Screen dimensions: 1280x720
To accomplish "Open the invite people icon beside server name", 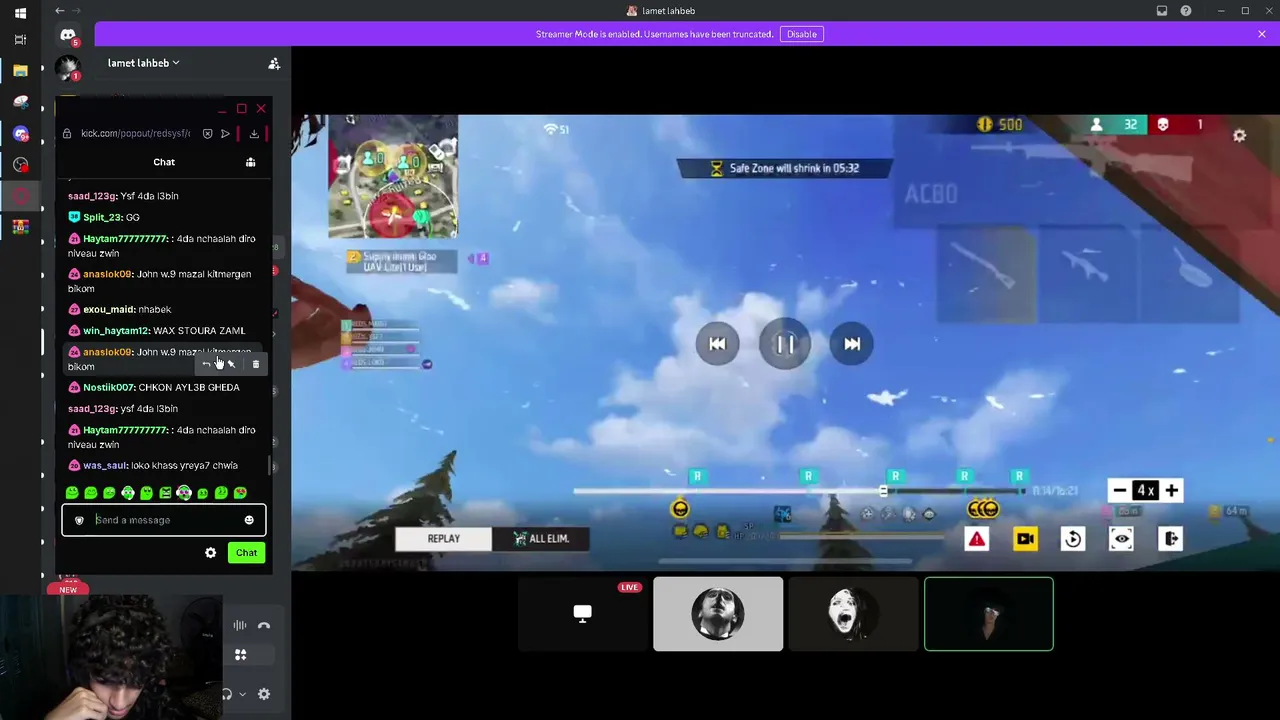I will point(274,63).
